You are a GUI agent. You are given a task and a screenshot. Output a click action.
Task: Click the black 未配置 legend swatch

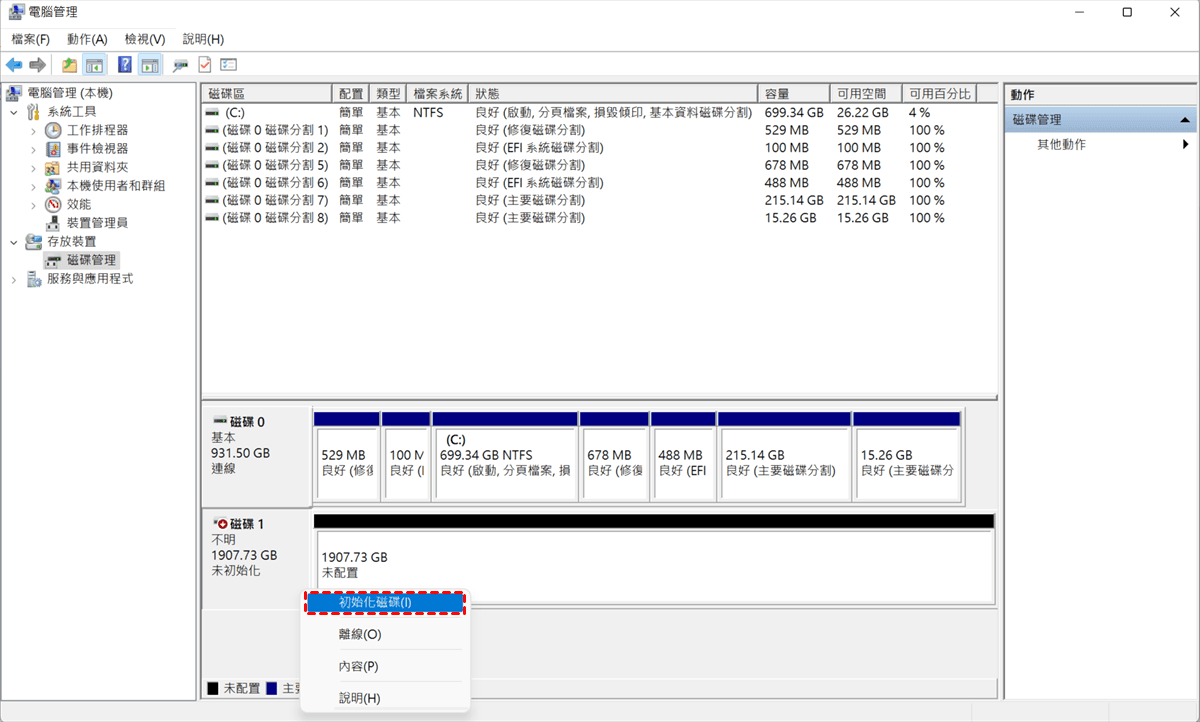[x=213, y=688]
